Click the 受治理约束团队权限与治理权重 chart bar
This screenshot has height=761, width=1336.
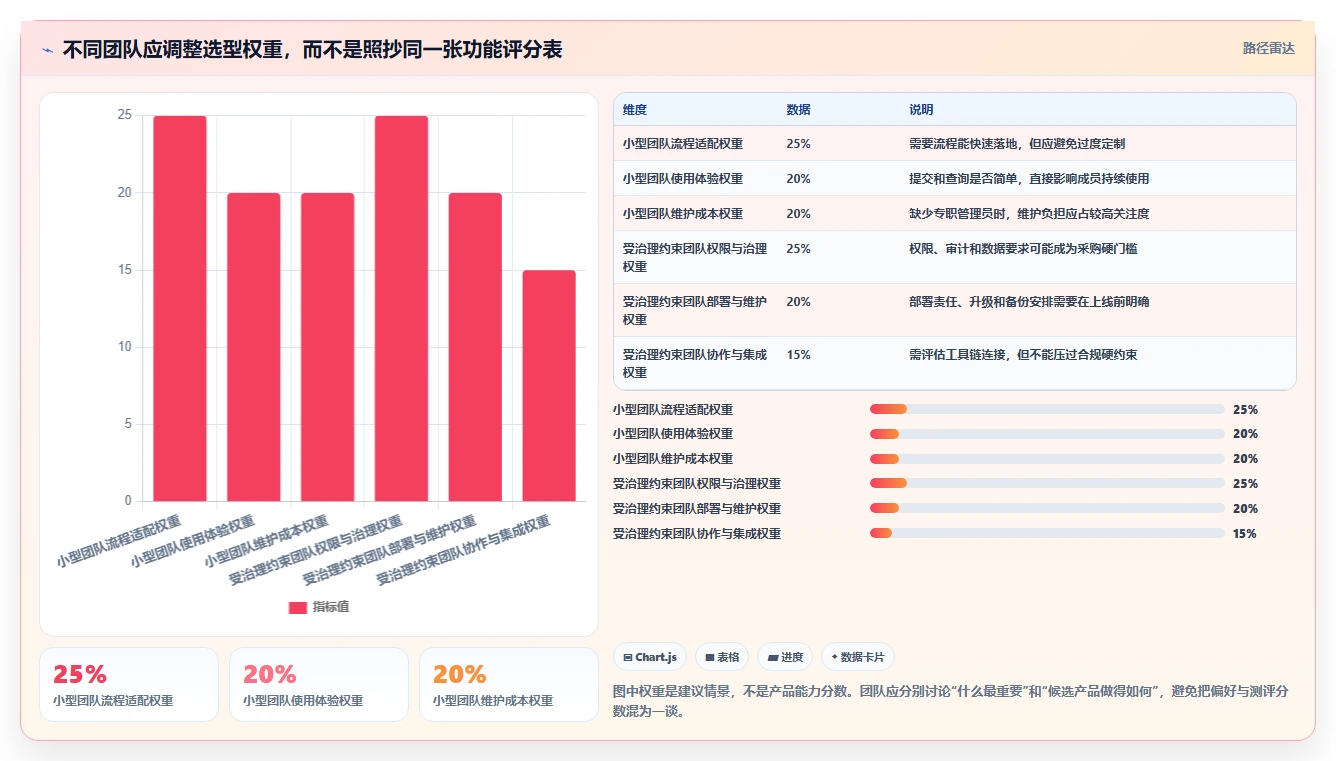402,308
